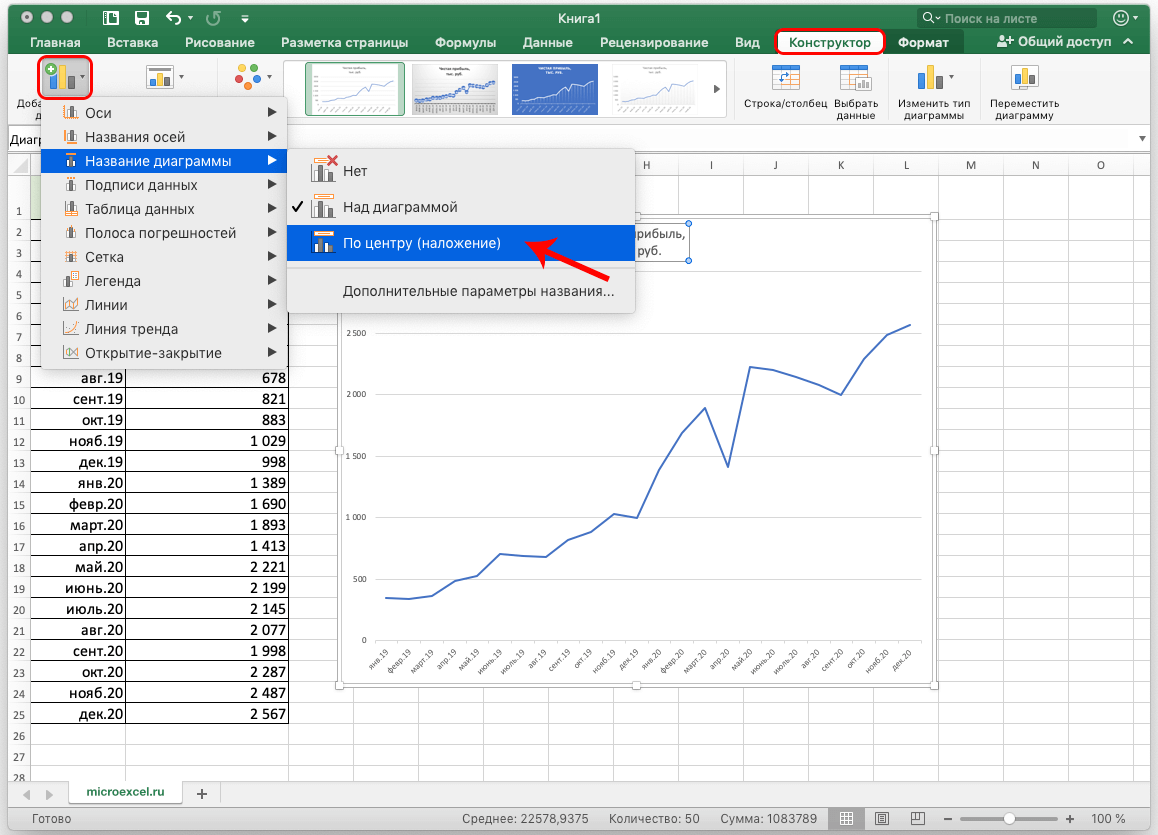The height and width of the screenshot is (835, 1158).
Task: Add a new sheet with plus button
Action: tap(202, 794)
